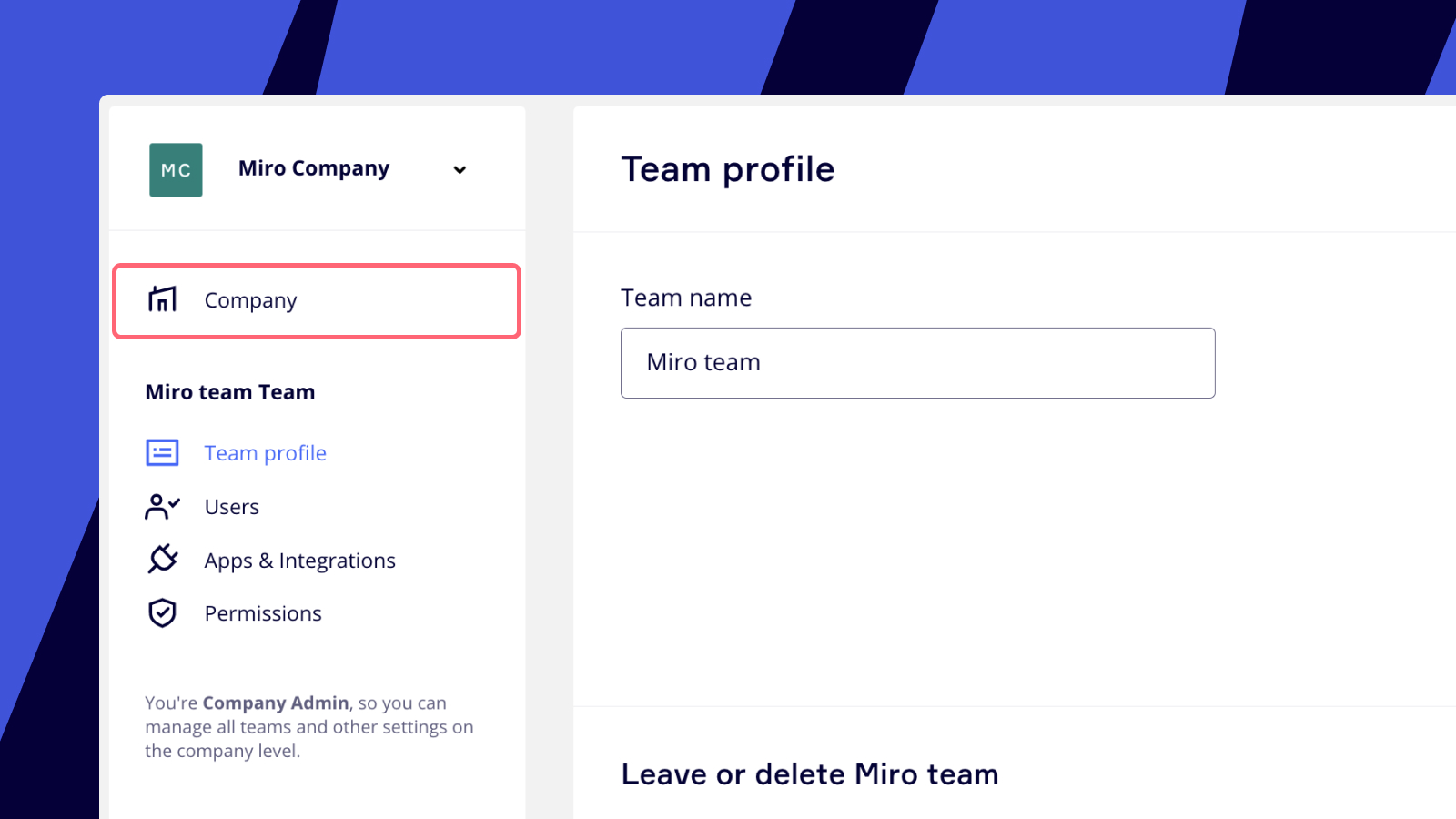Click the green MC company avatar
This screenshot has height=819, width=1456.
pyautogui.click(x=176, y=170)
